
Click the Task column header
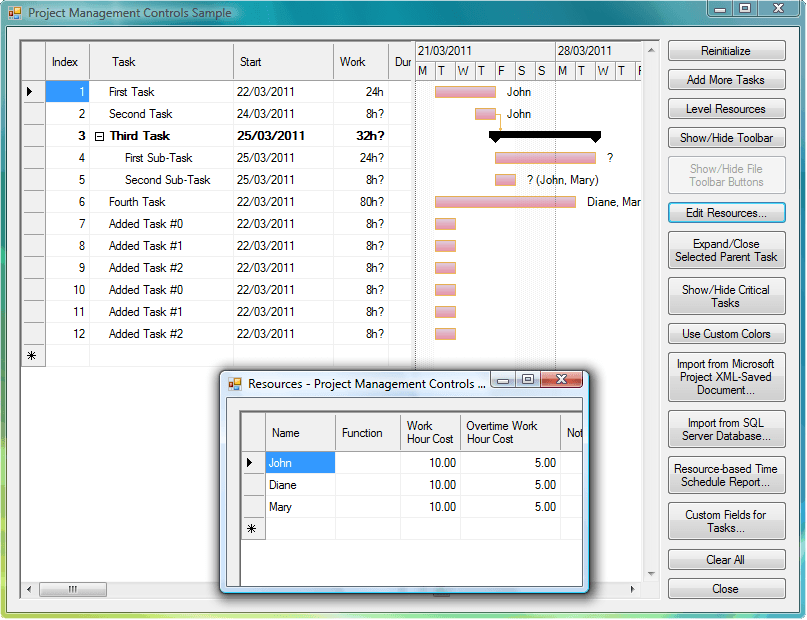[161, 62]
